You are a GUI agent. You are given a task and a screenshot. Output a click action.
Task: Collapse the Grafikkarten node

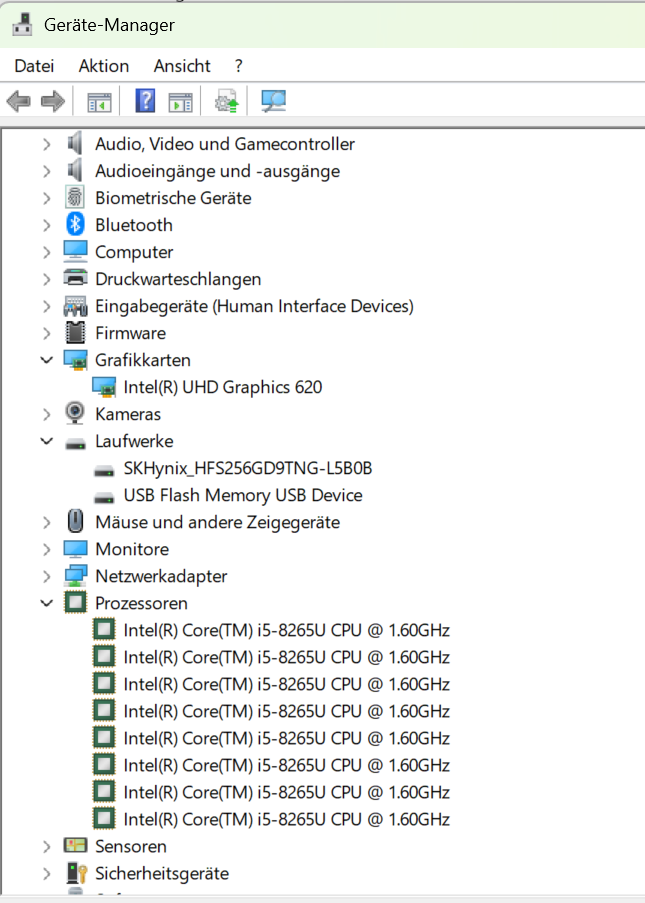[47, 360]
